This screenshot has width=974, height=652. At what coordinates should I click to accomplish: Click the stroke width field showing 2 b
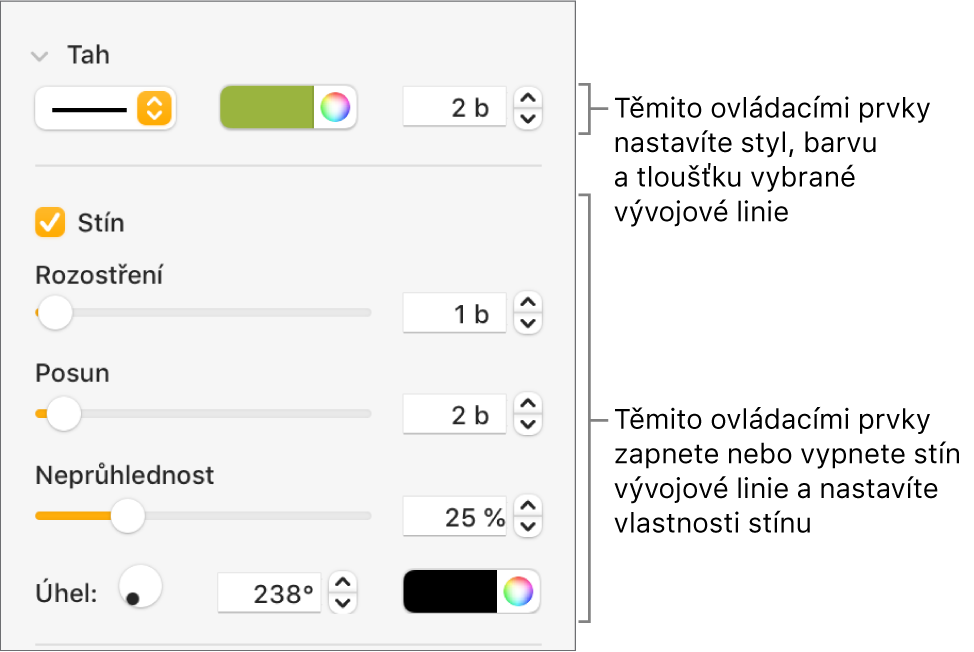pyautogui.click(x=452, y=108)
